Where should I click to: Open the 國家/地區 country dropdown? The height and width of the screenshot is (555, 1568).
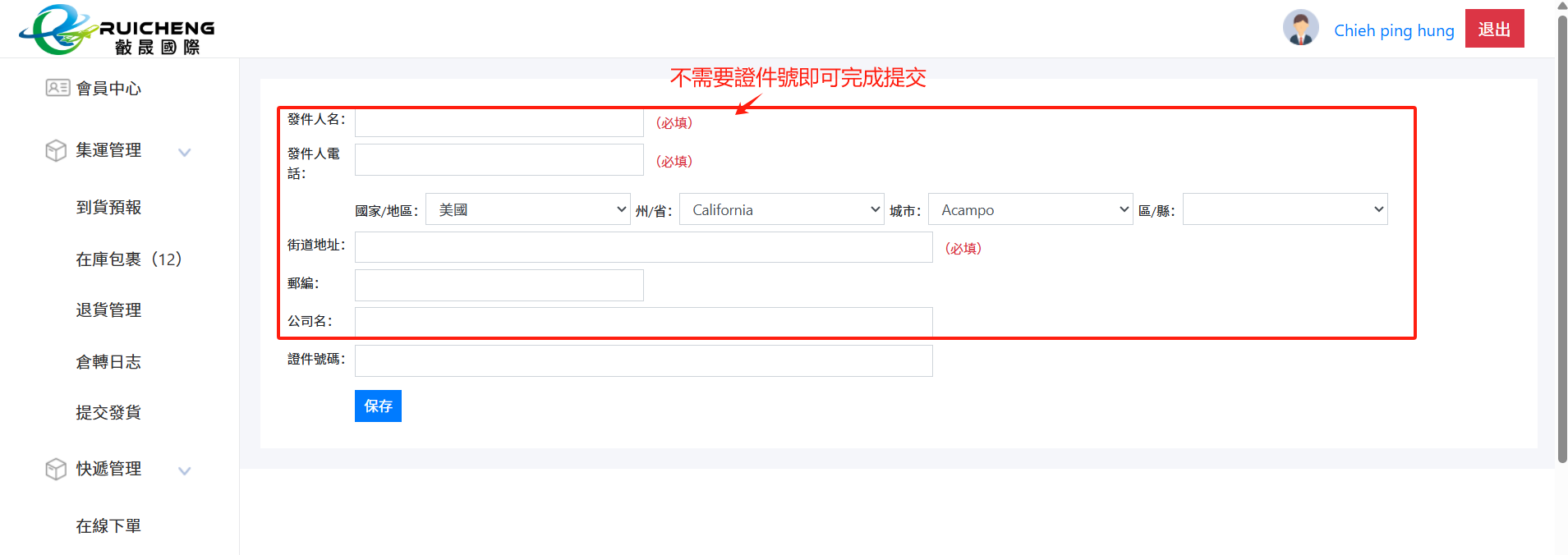527,210
